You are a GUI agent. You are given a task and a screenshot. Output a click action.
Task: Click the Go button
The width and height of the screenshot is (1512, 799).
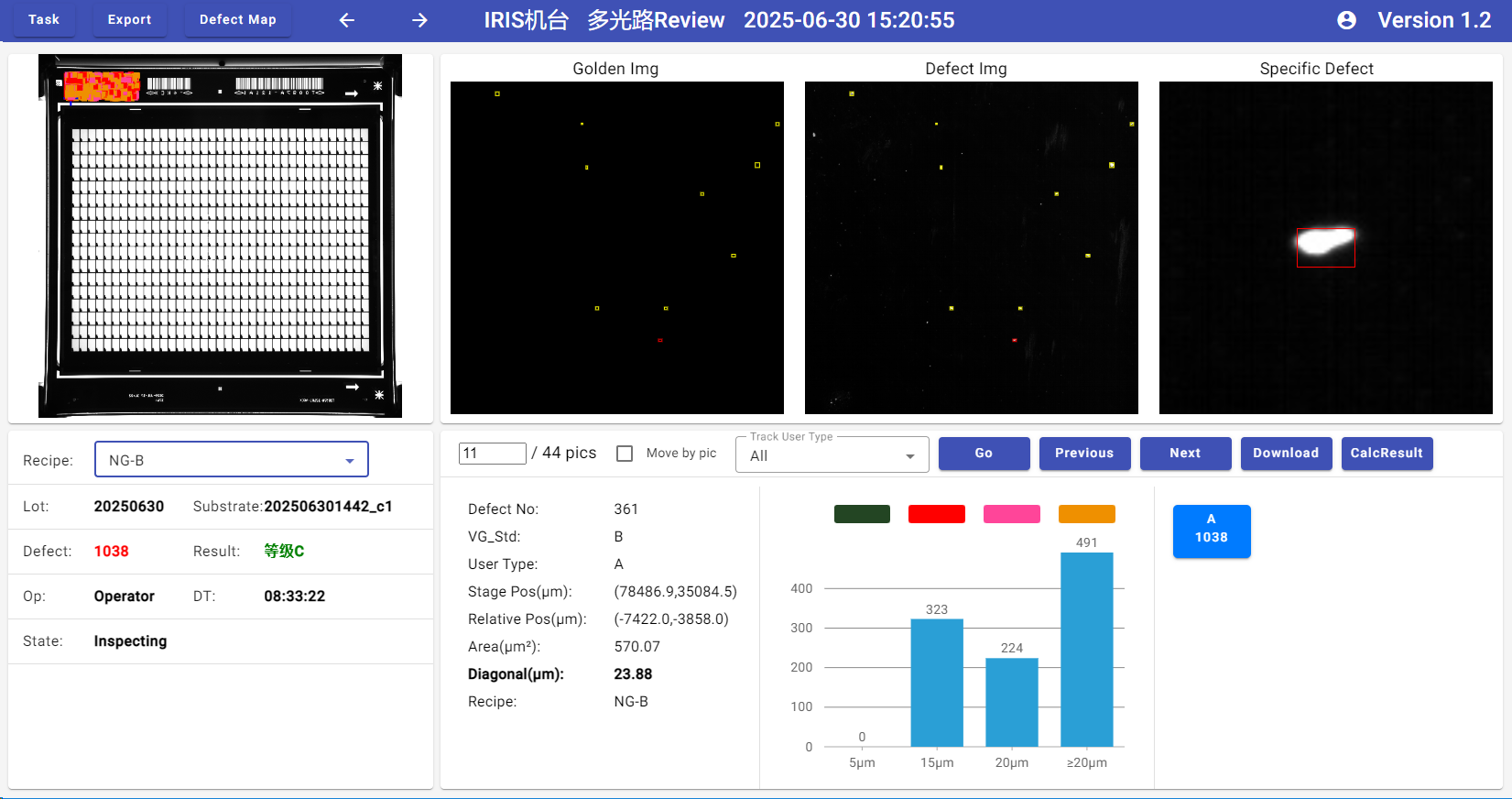984,454
